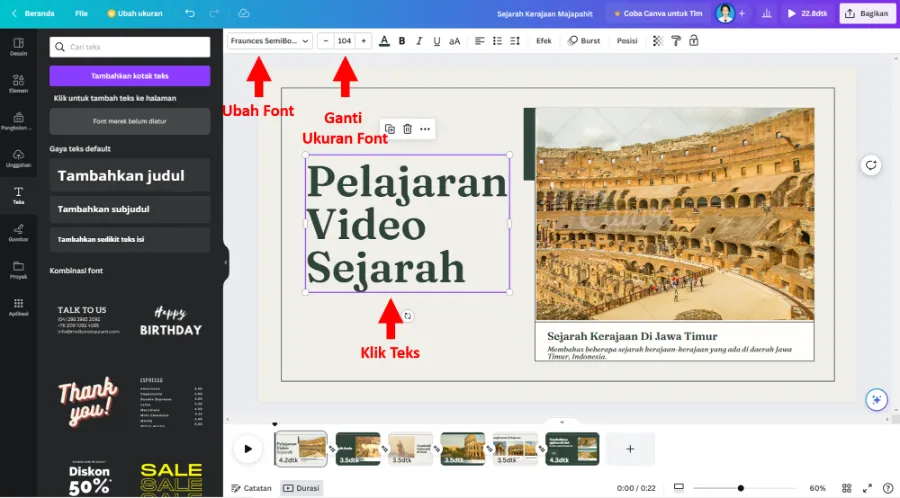The width and height of the screenshot is (900, 498).
Task: Click the rotate handle below the text
Action: point(408,316)
